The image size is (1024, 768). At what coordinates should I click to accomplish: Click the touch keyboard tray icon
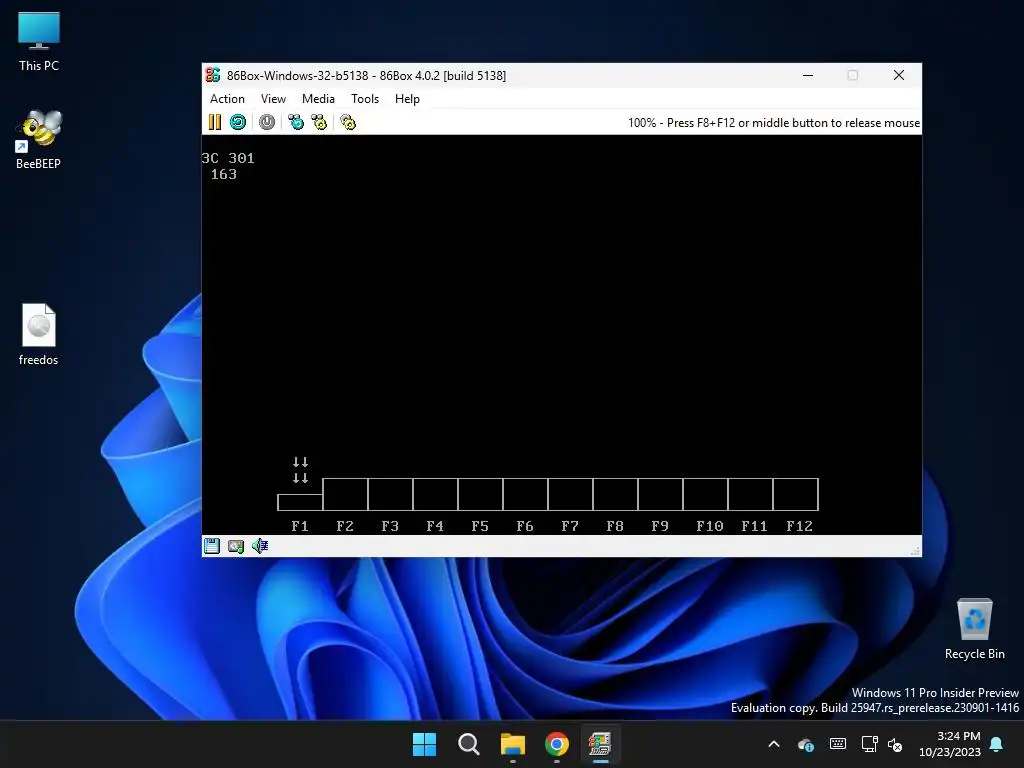[838, 743]
